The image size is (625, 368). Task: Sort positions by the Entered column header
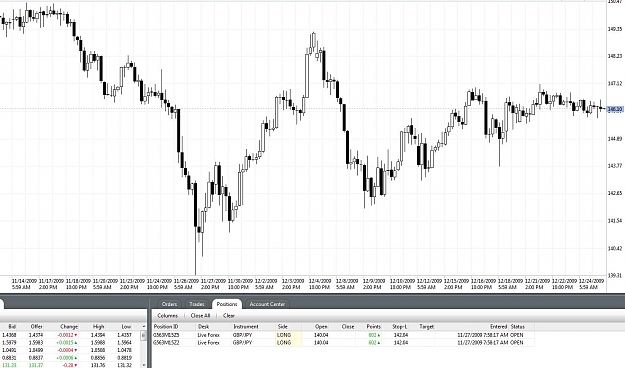click(x=499, y=327)
